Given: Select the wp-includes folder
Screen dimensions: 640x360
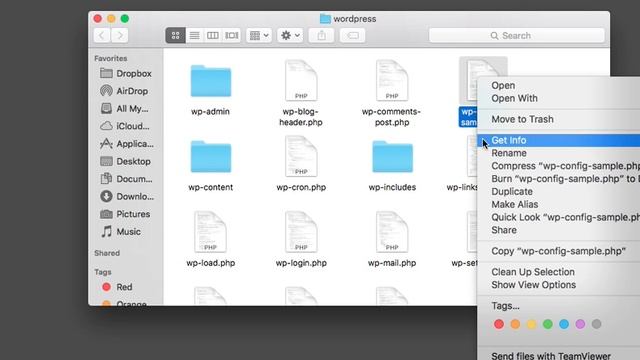Looking at the screenshot, I should click(x=392, y=157).
